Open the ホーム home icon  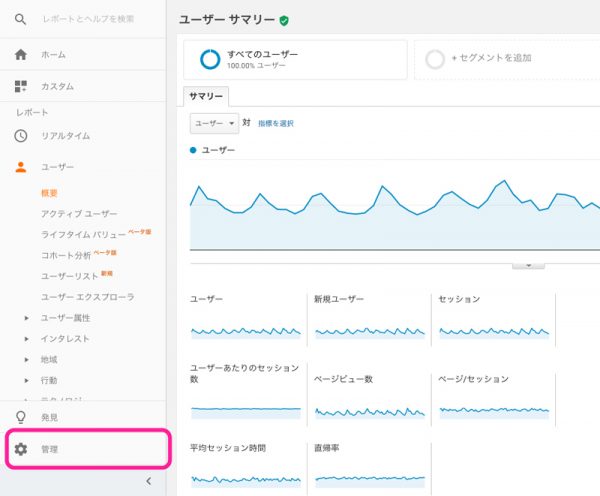tap(21, 55)
